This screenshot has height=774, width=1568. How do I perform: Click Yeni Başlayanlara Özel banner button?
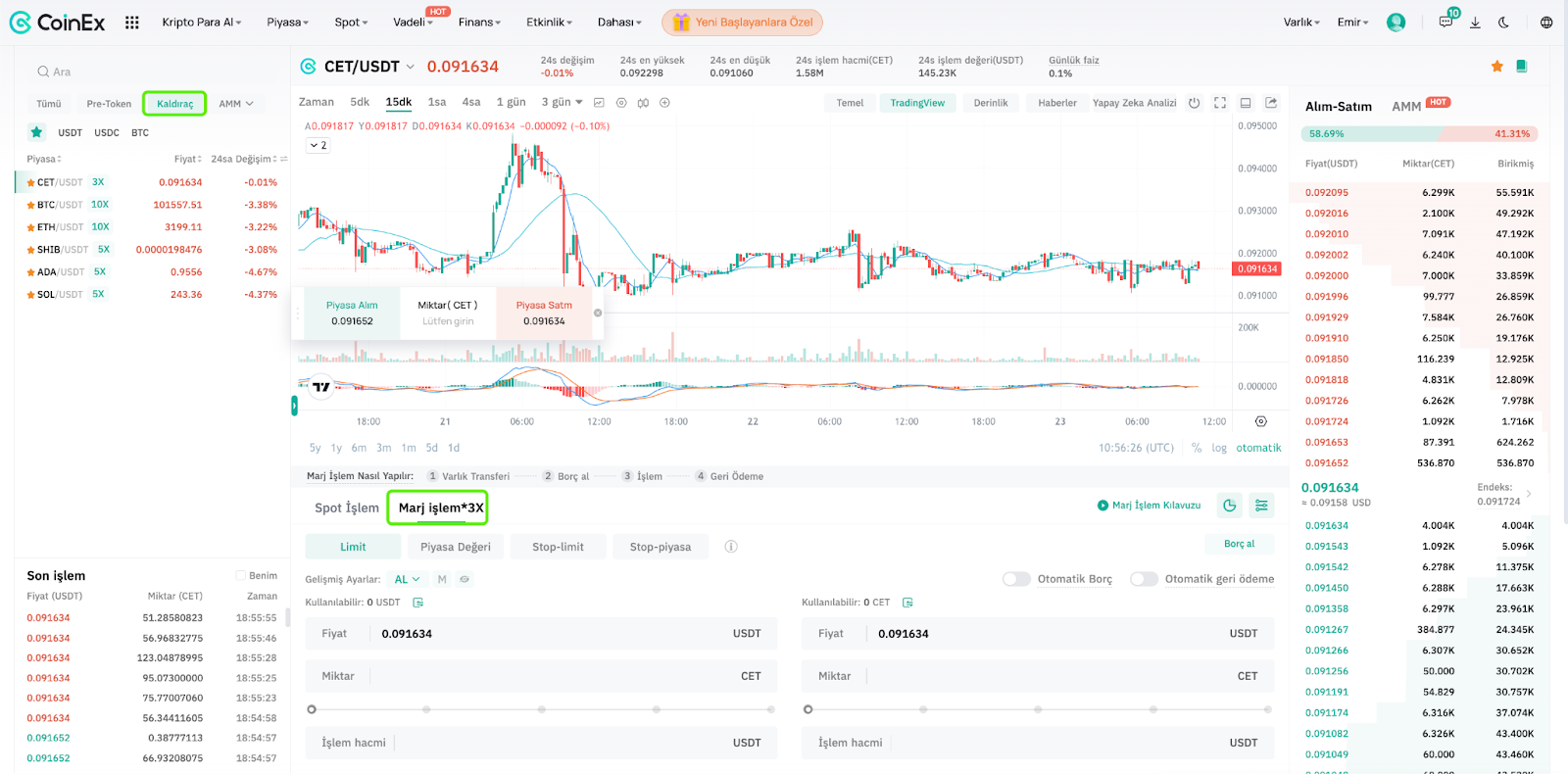point(742,22)
